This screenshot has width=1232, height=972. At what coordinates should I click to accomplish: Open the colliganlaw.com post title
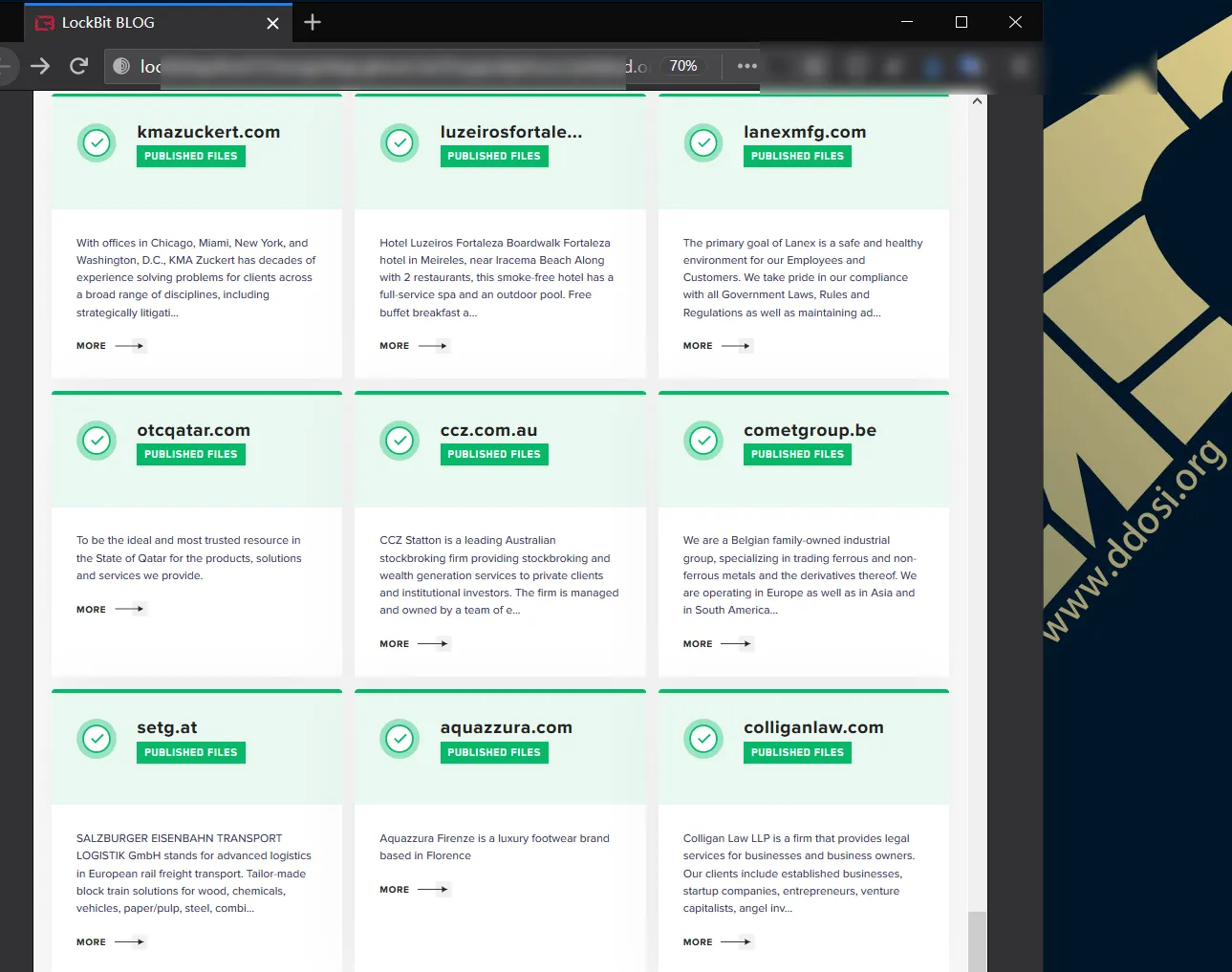(x=813, y=727)
